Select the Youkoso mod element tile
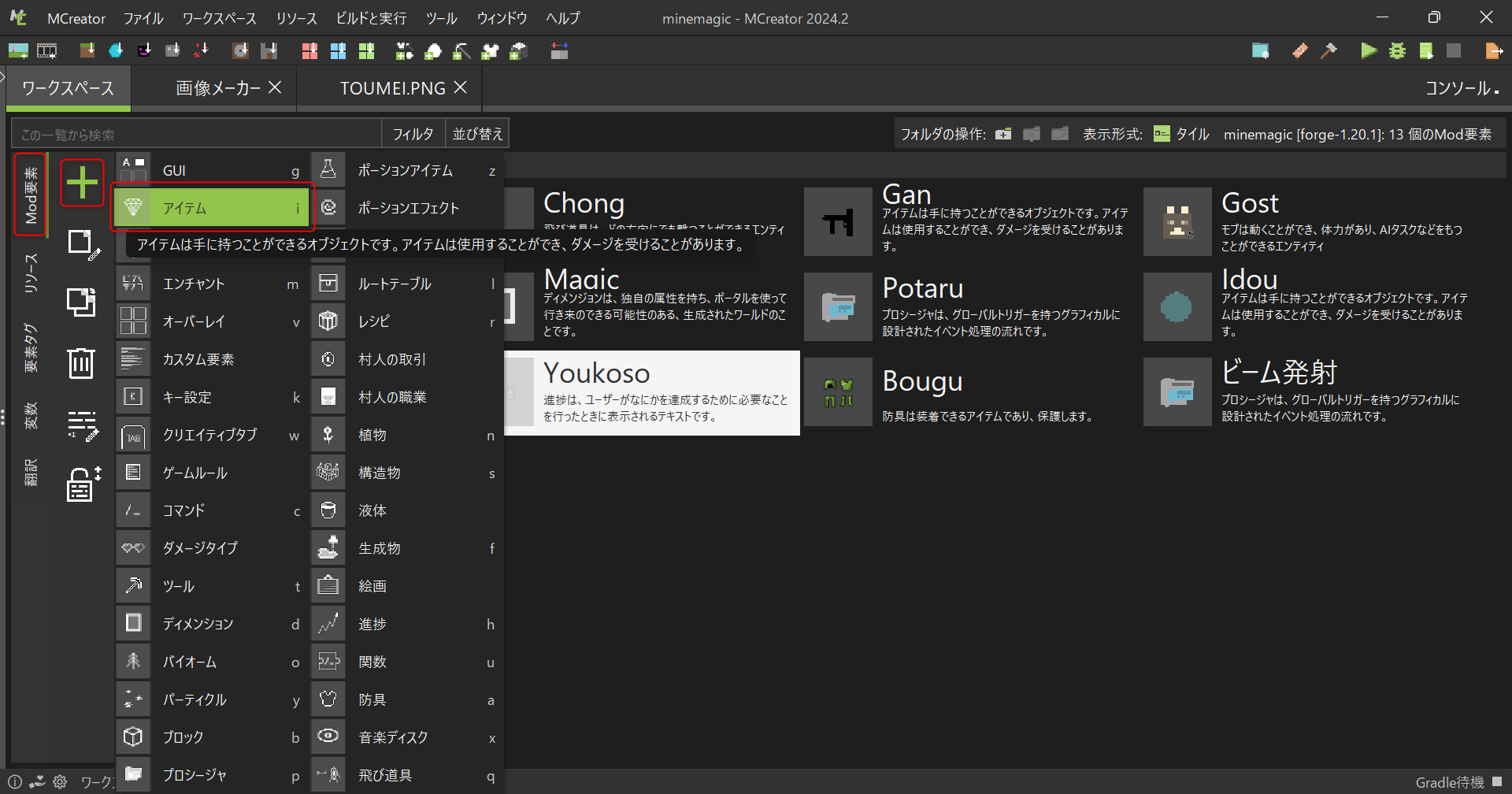Viewport: 1512px width, 794px height. point(652,392)
